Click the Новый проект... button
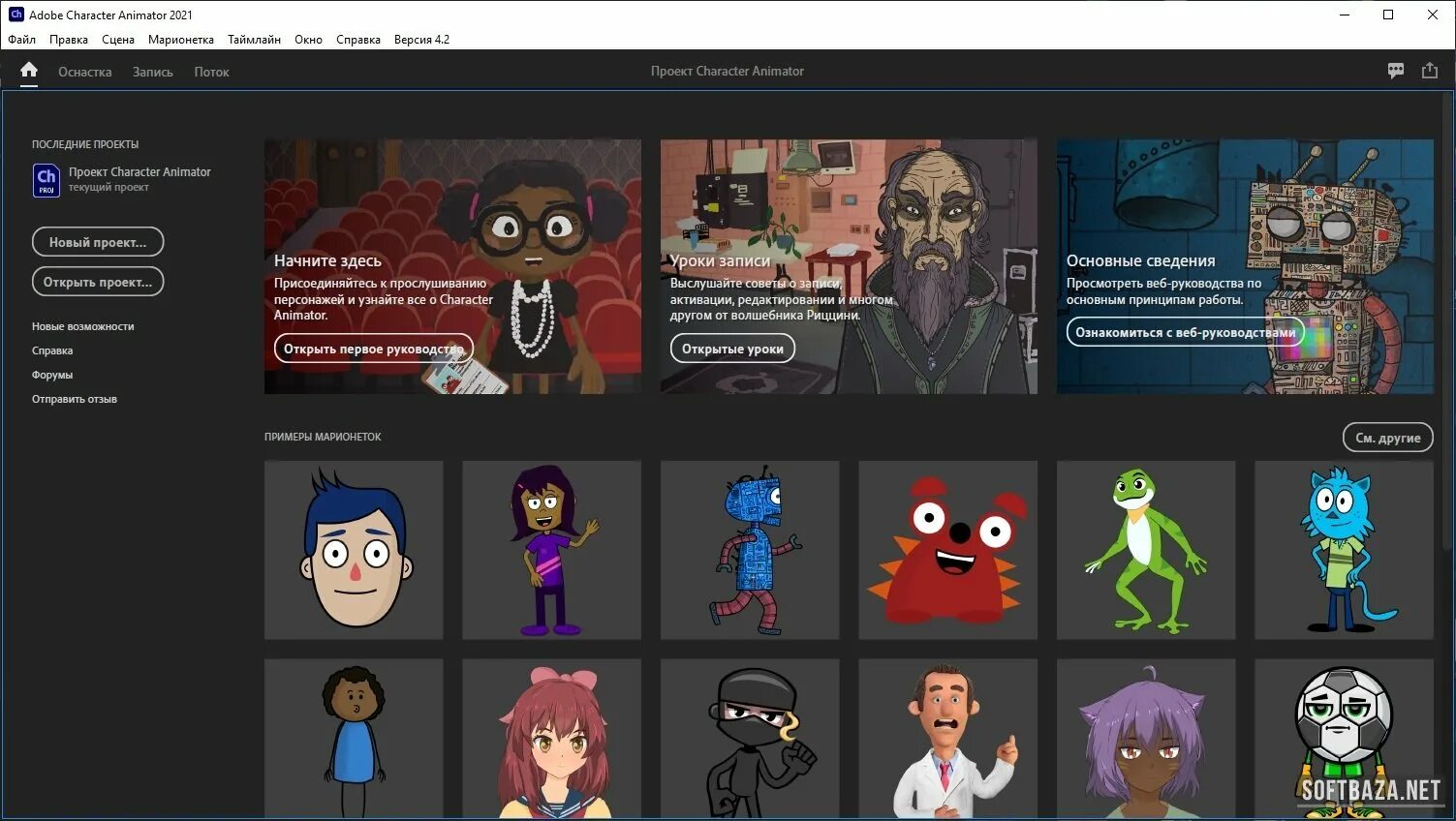Screen dimensions: 1456x821 coord(98,242)
